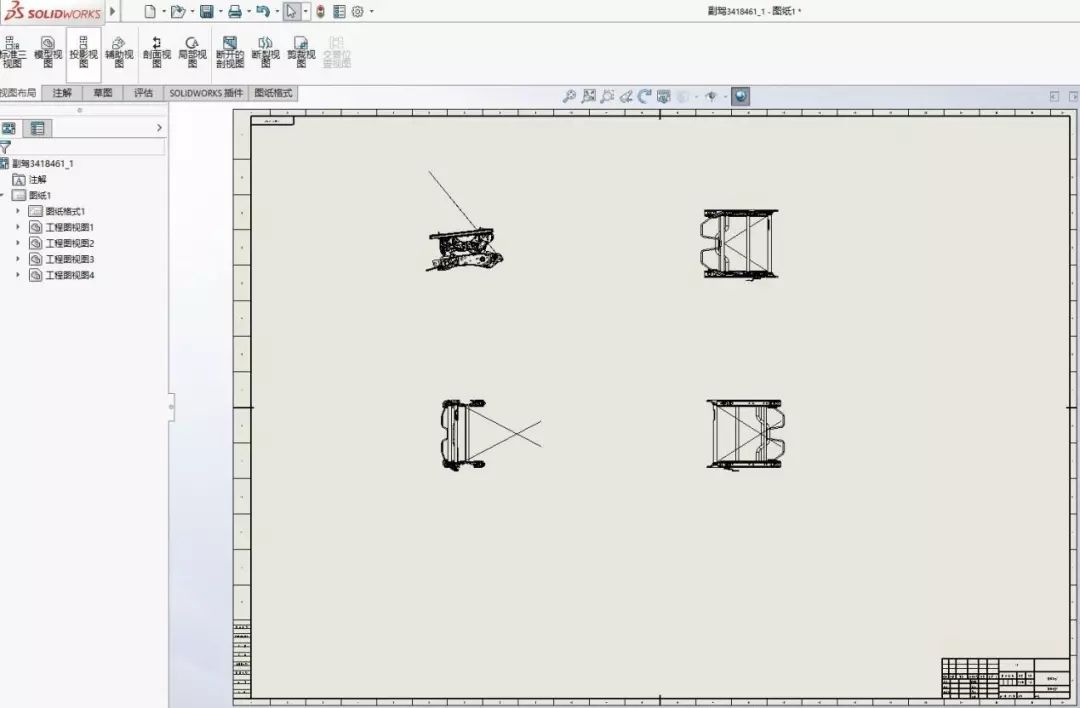Click the Zoom to Fit magnifier icon
Screen dimensions: 1080x708
[569, 96]
